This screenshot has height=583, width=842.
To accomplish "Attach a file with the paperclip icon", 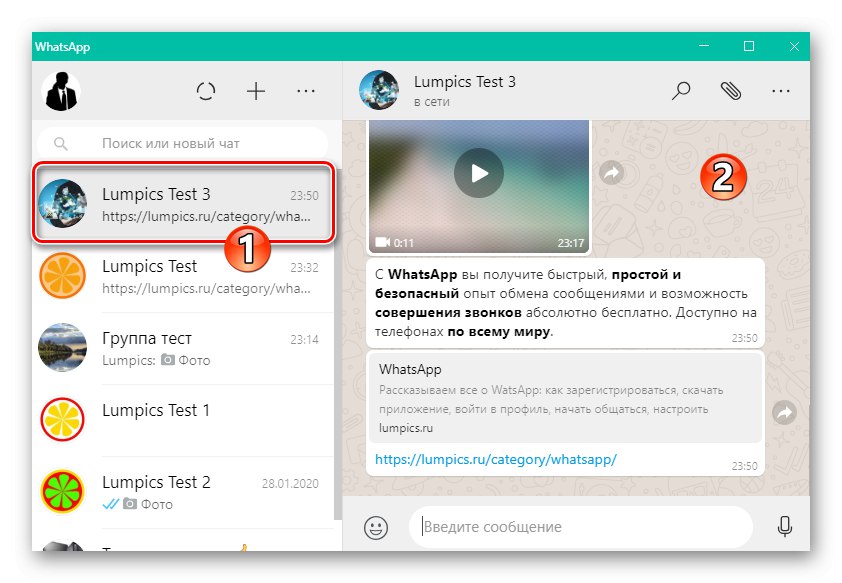I will [731, 91].
